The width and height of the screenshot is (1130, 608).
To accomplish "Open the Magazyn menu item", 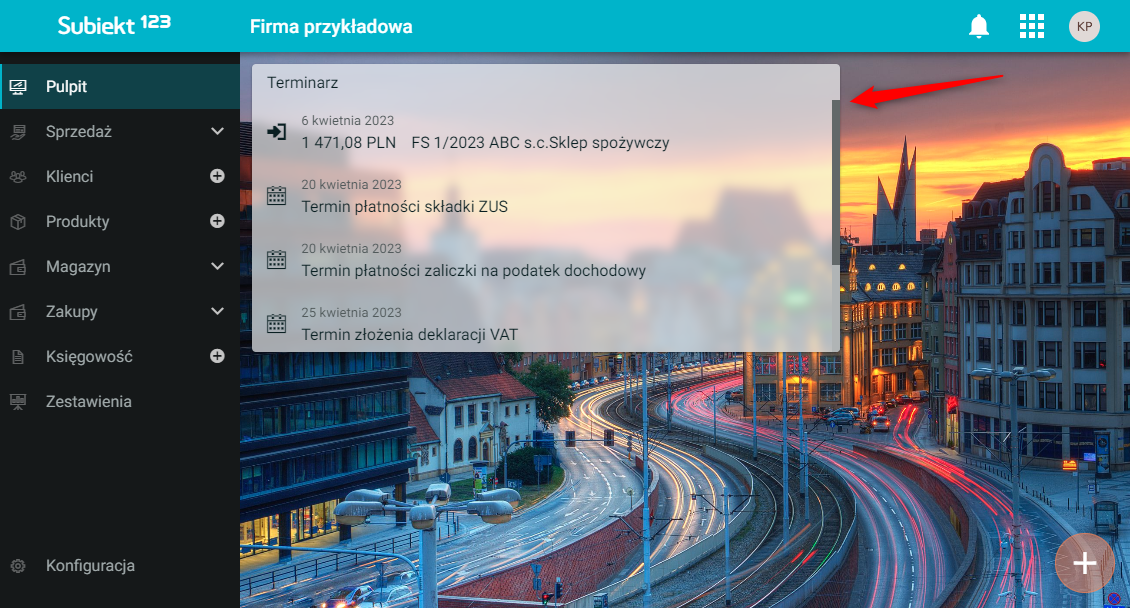I will click(x=120, y=267).
